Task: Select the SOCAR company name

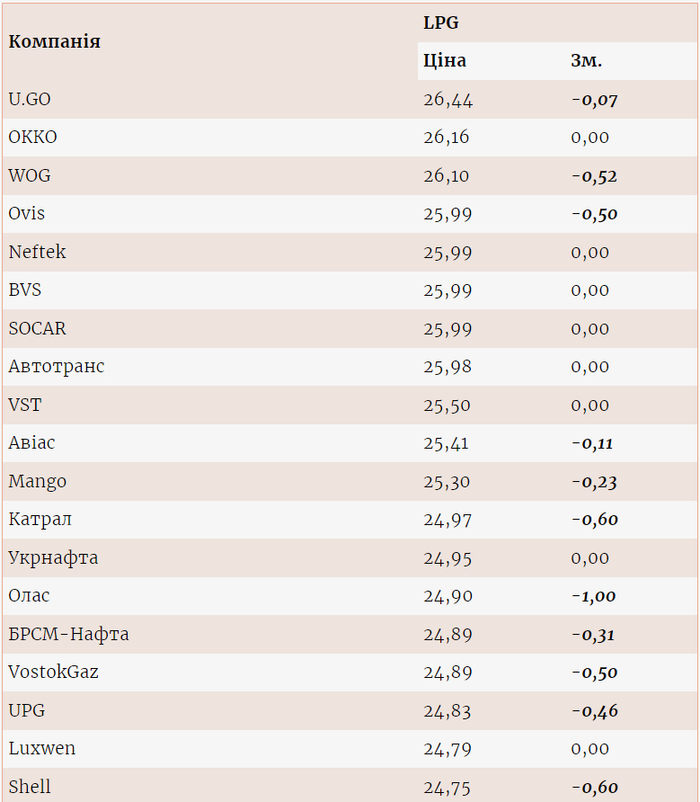Action: 37,328
